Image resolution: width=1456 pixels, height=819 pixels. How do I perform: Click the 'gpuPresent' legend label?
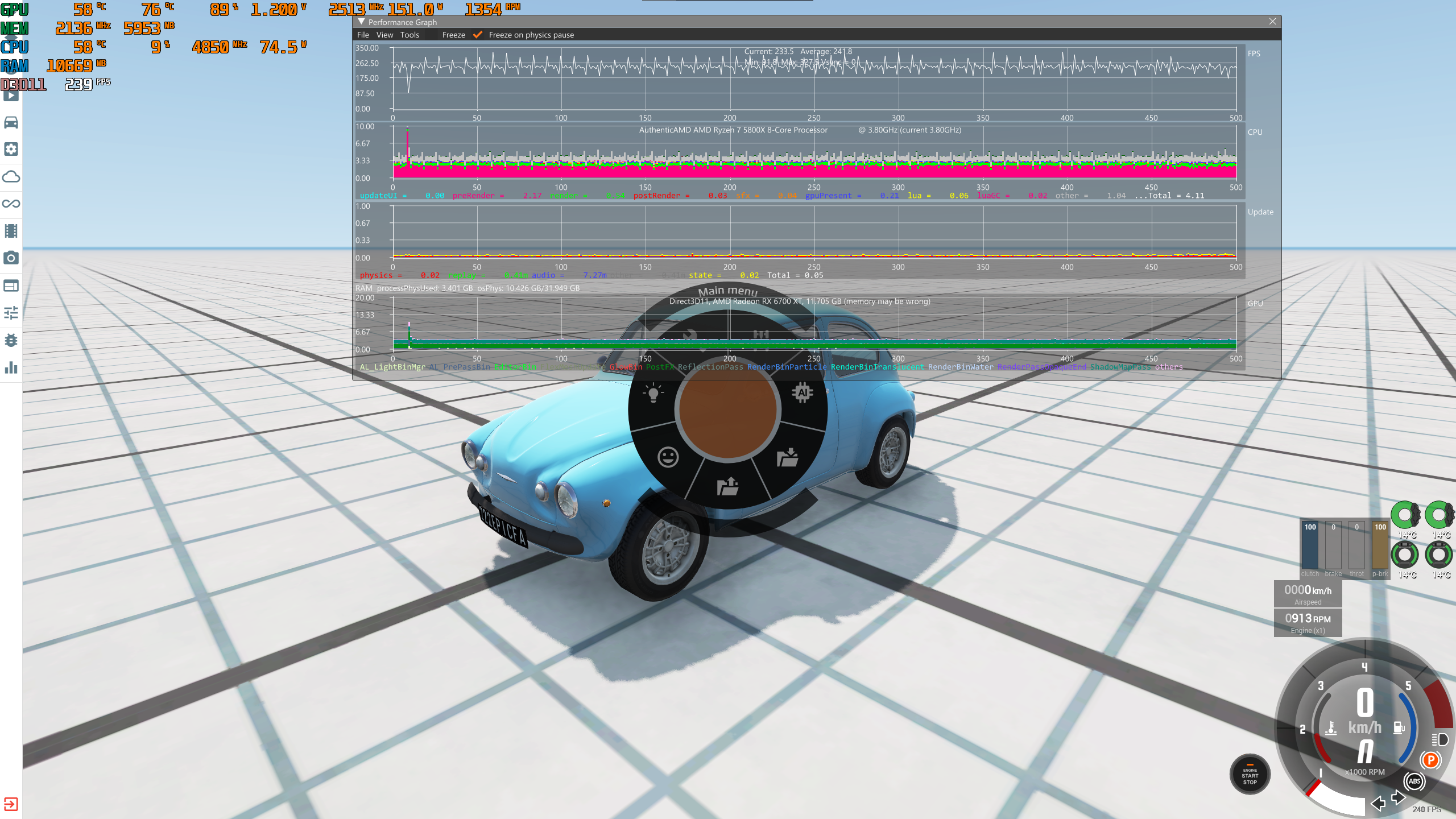click(828, 196)
